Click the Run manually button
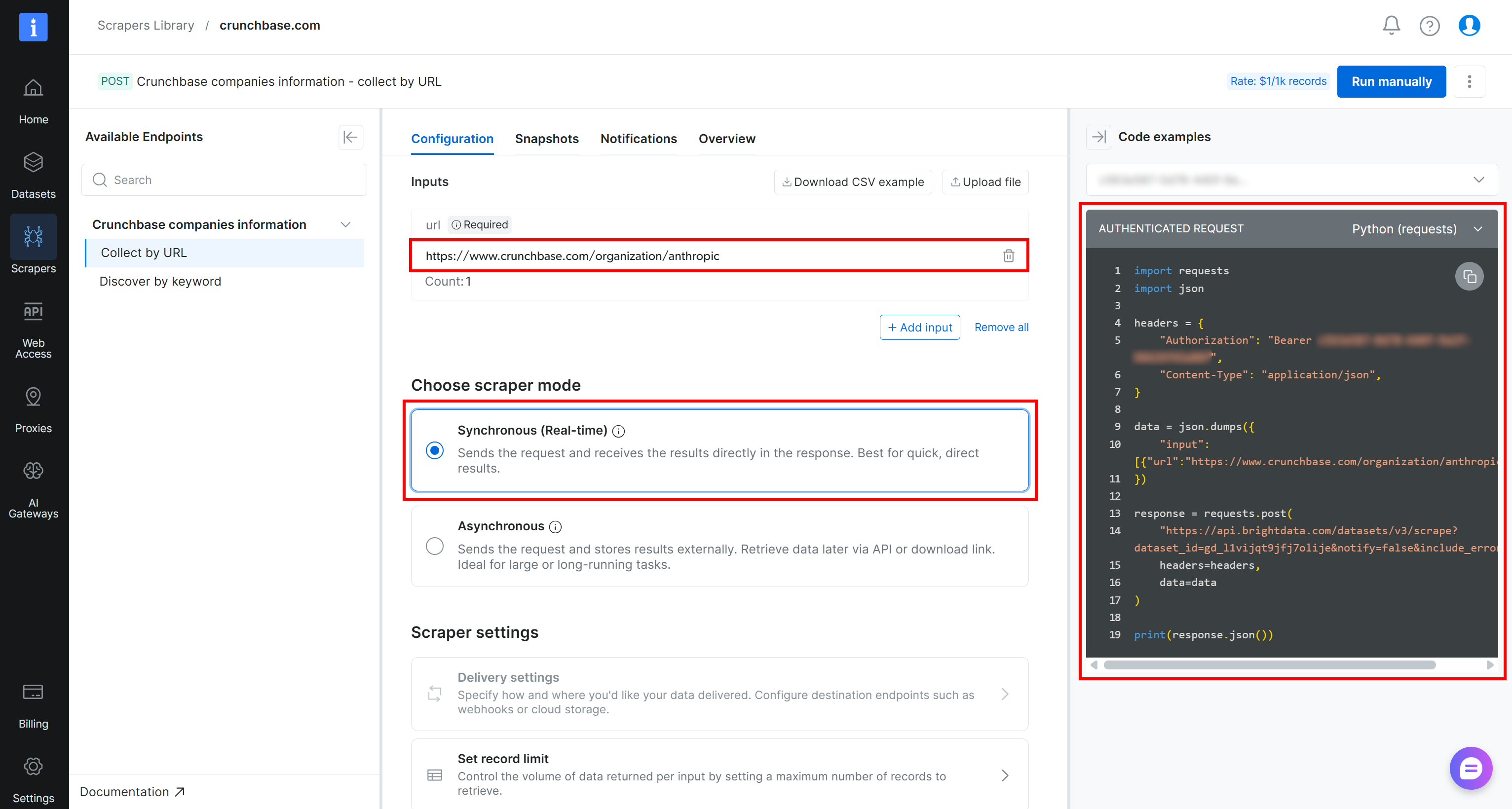Screen dimensions: 1512x809 pyautogui.click(x=1391, y=81)
